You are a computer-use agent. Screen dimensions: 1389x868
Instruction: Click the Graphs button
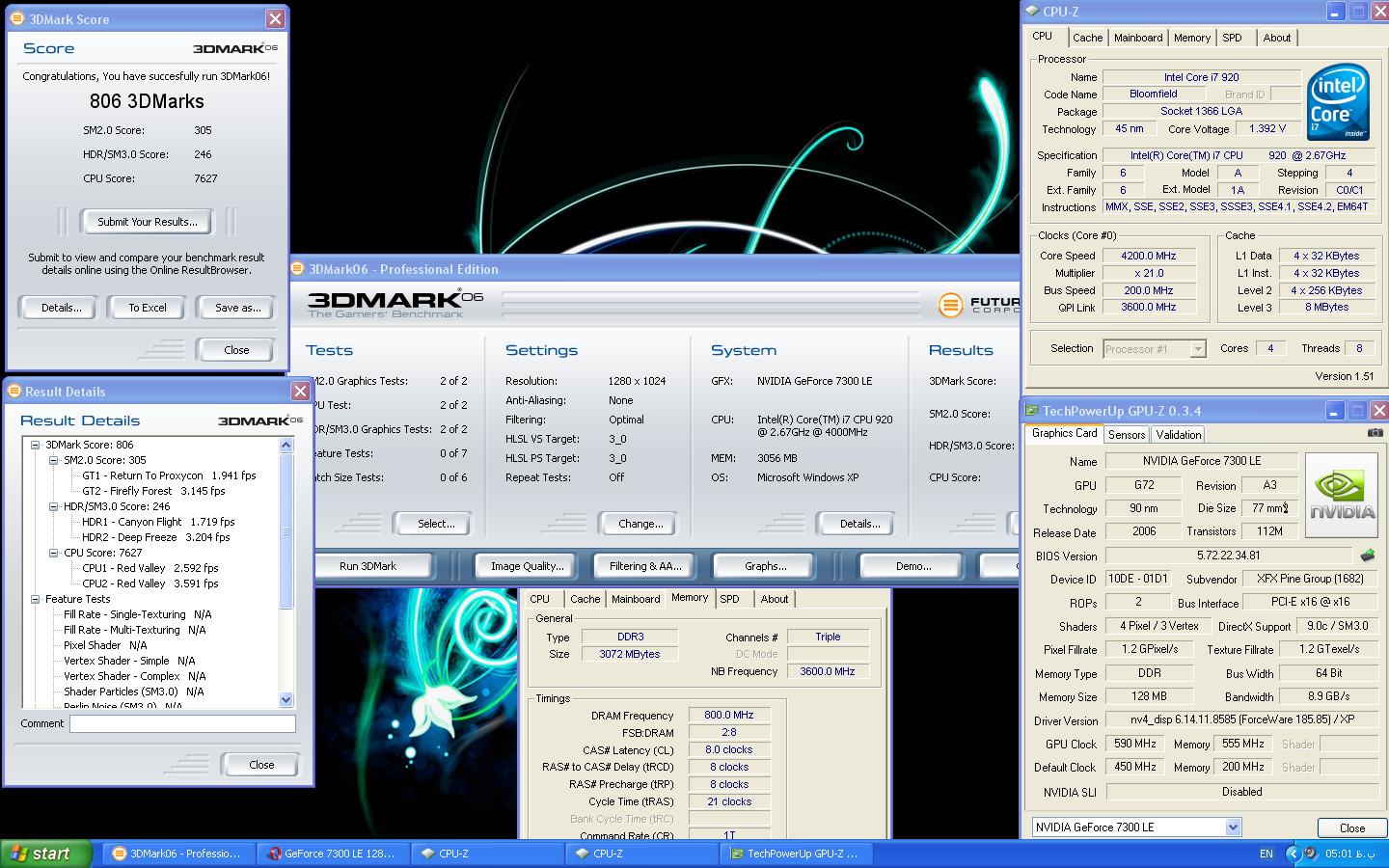pyautogui.click(x=765, y=566)
